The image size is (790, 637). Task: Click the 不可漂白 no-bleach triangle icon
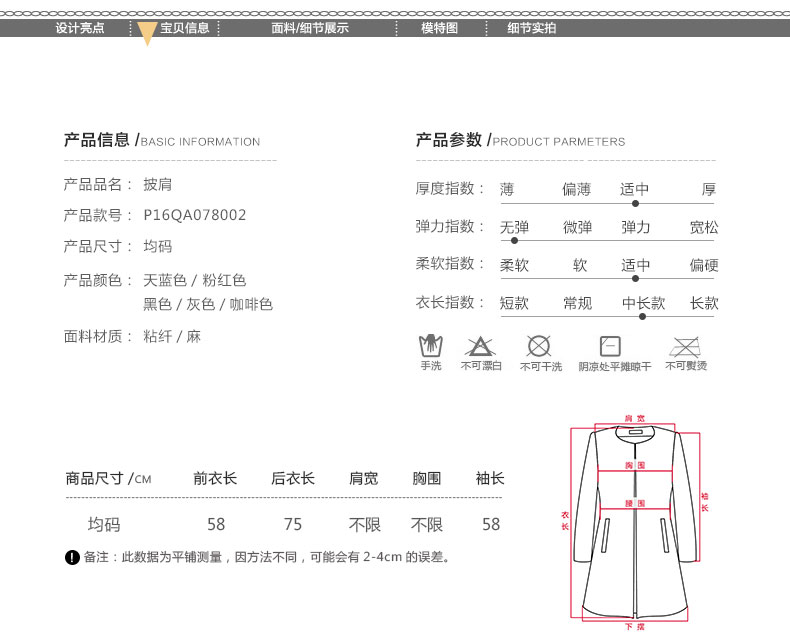(x=481, y=347)
